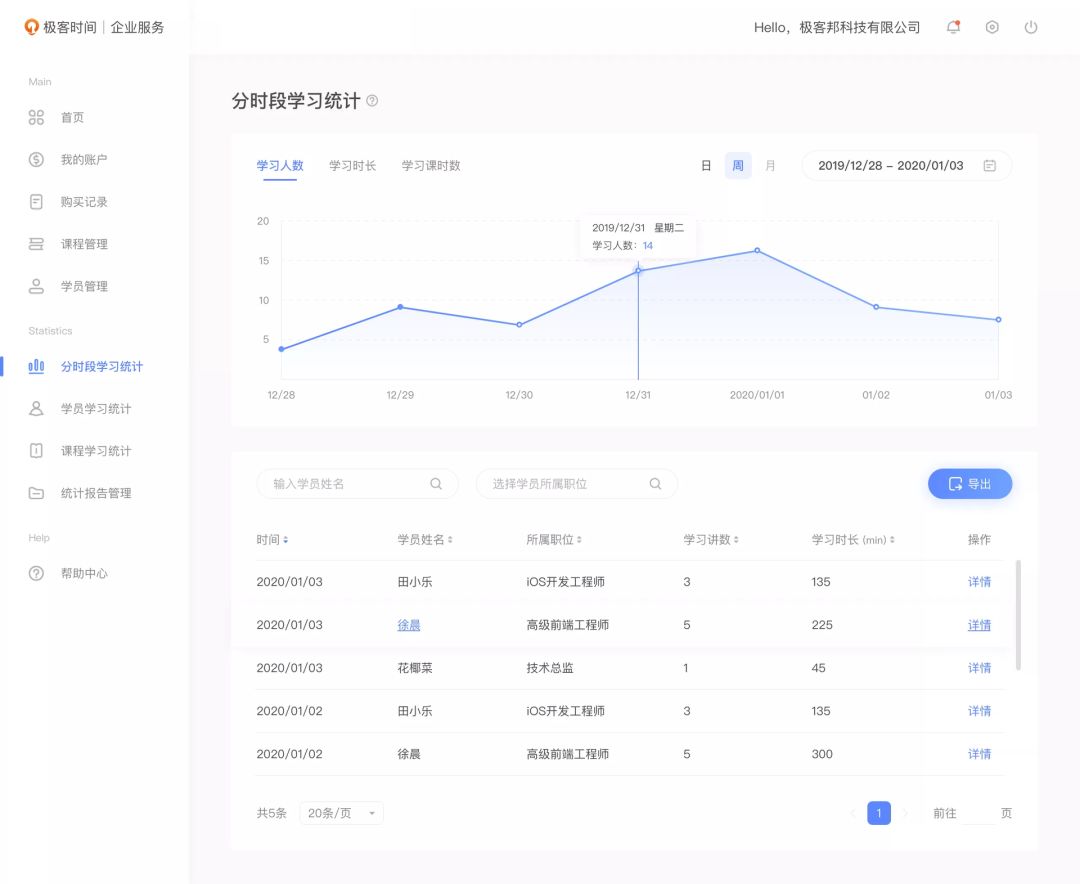Click the 首页 grid icon in sidebar
The width and height of the screenshot is (1080, 884).
[36, 117]
